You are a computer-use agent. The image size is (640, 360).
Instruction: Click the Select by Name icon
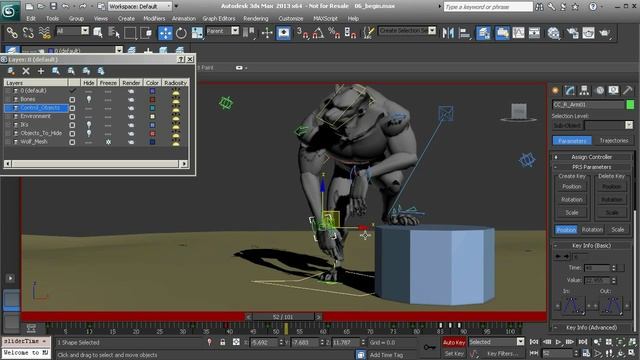tap(114, 33)
